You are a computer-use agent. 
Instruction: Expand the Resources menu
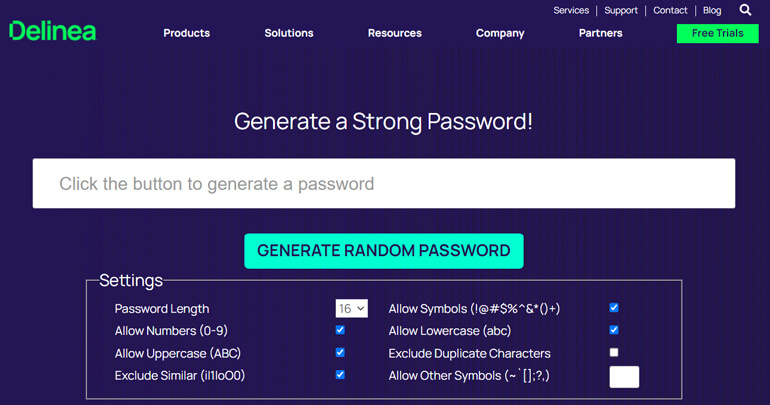coord(395,33)
